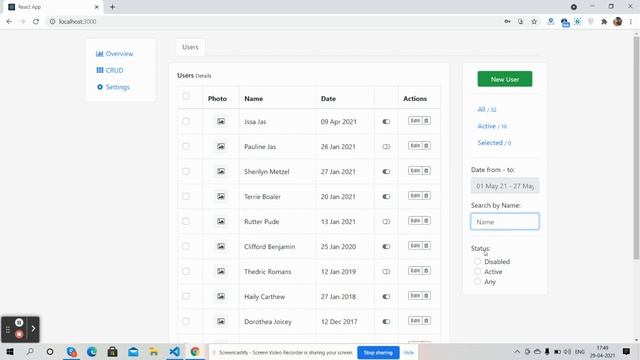Open the Settings sidebar link
640x360 pixels.
click(x=113, y=87)
